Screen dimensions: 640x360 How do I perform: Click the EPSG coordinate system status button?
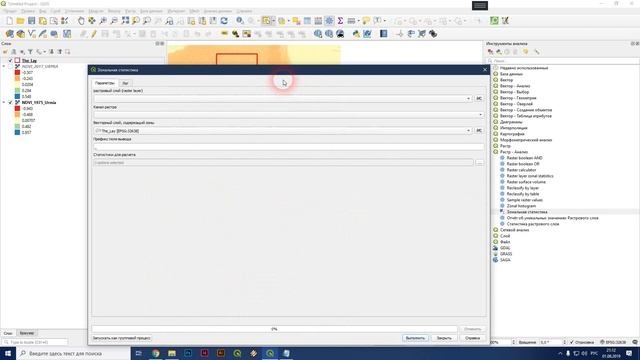tap(613, 342)
